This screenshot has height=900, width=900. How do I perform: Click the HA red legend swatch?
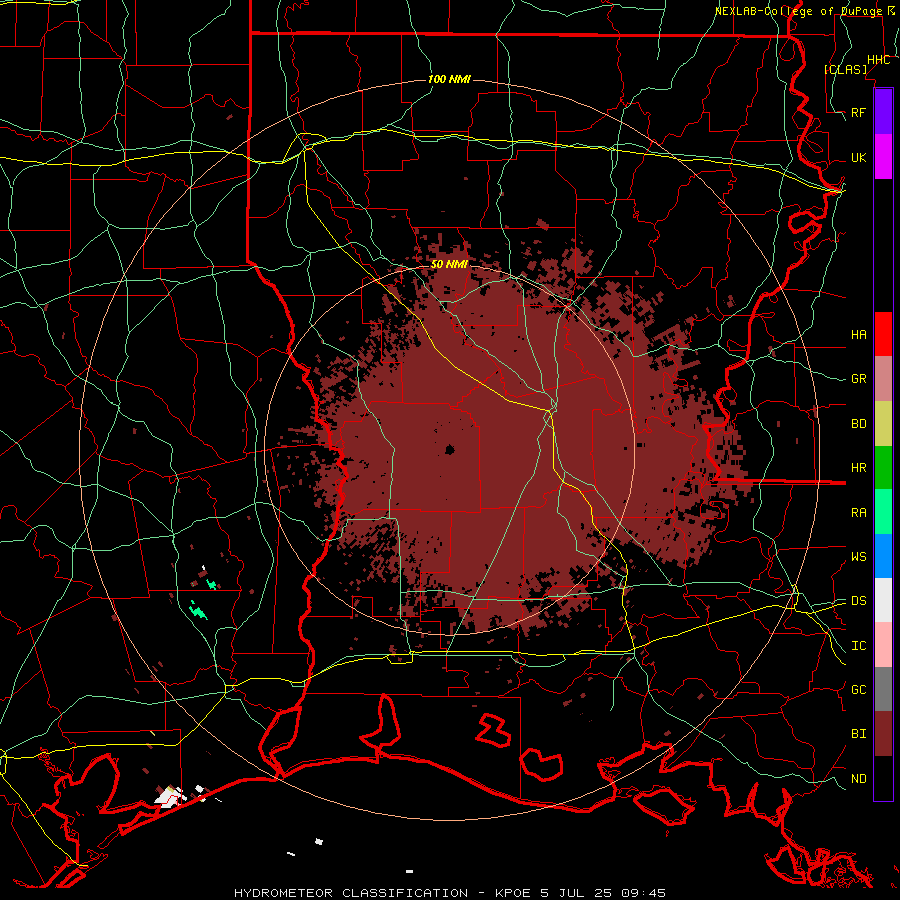click(x=883, y=334)
